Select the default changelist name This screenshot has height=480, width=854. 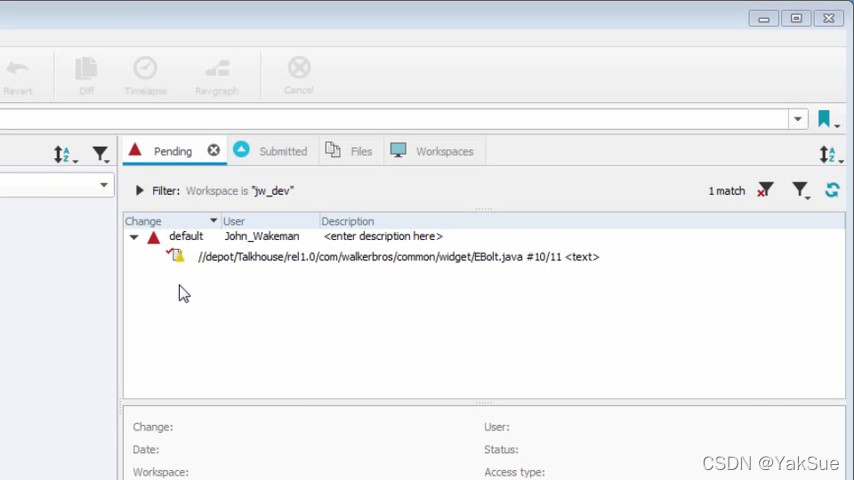(186, 236)
